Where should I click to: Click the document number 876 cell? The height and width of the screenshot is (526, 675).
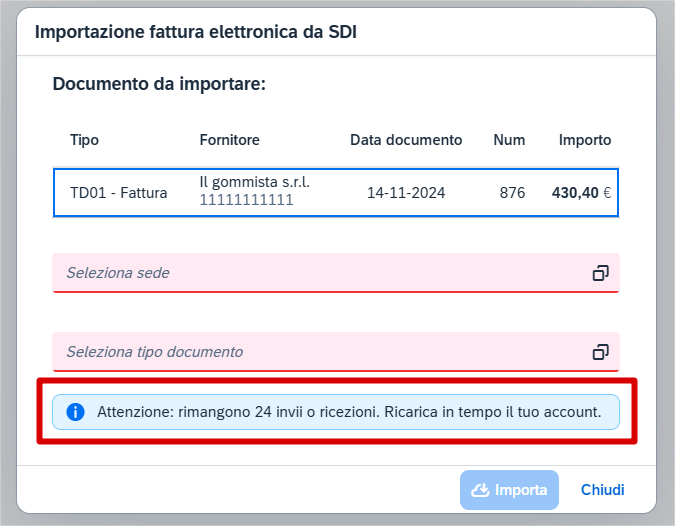pos(512,192)
